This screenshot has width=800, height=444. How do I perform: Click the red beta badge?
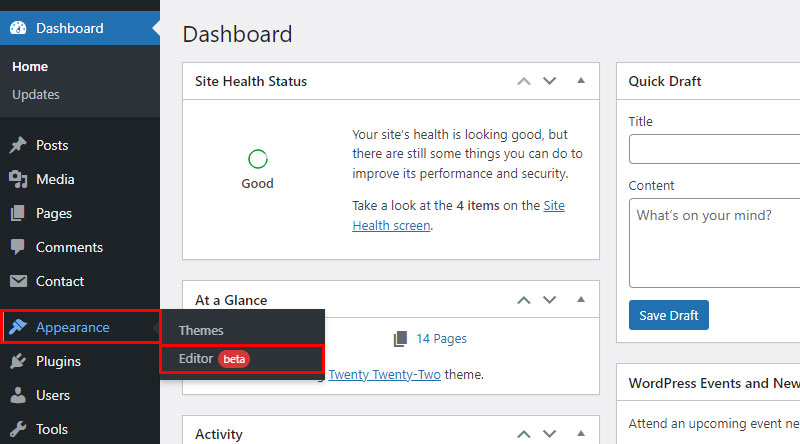click(x=234, y=359)
